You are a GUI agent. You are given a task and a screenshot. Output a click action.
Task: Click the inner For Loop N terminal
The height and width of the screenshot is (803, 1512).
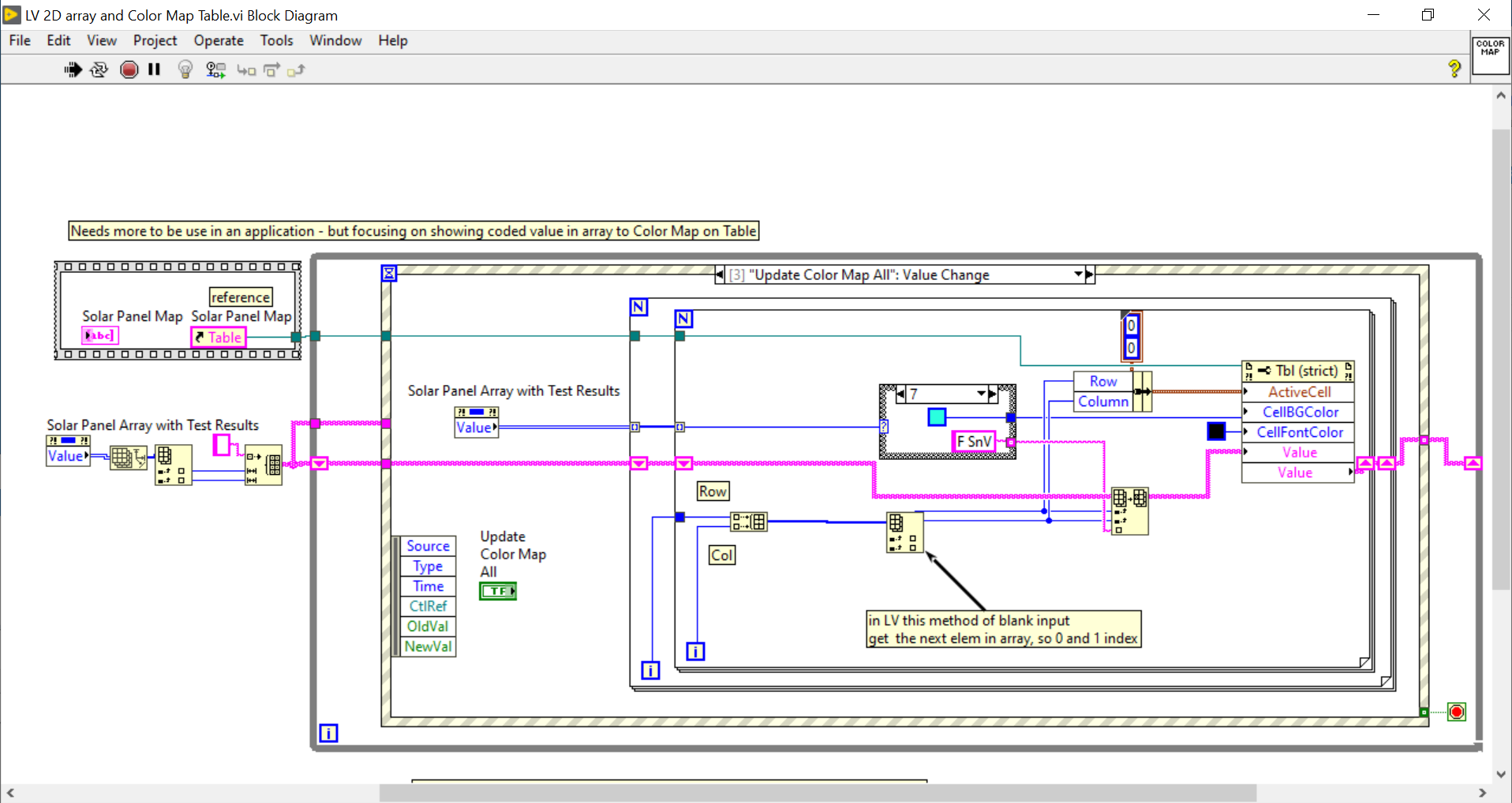[x=683, y=319]
